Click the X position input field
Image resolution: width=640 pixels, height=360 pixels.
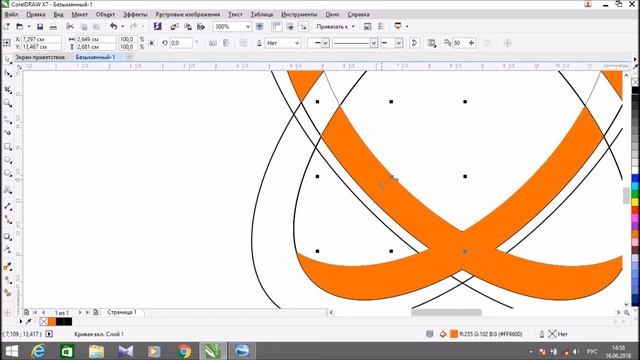point(41,39)
